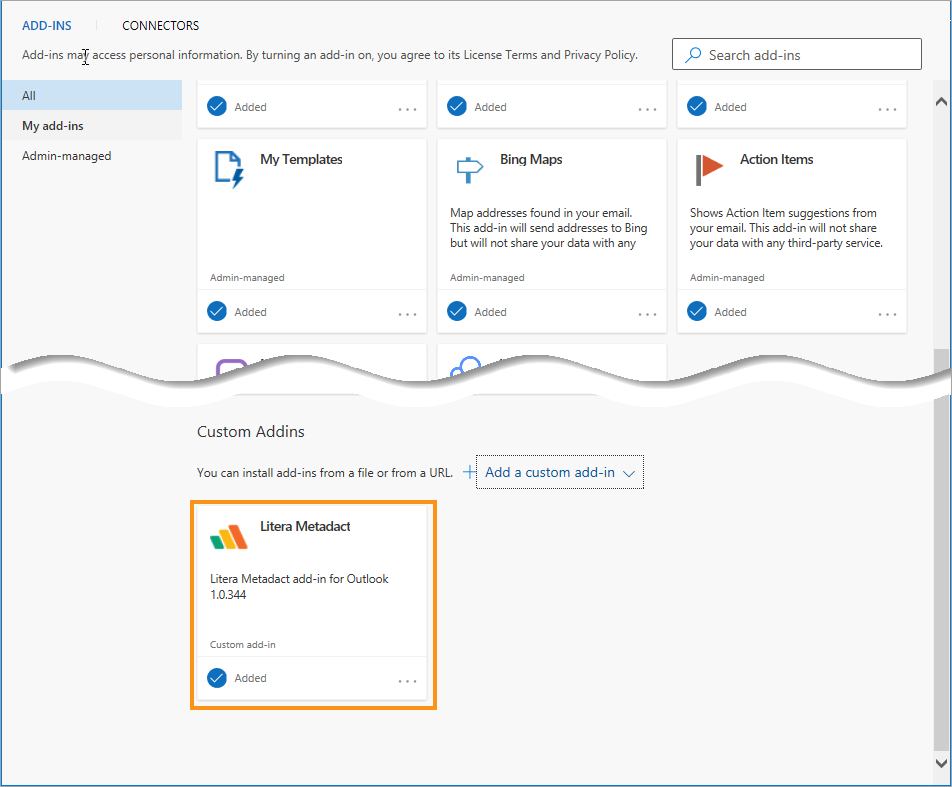Open more options for Bing Maps

pyautogui.click(x=647, y=315)
